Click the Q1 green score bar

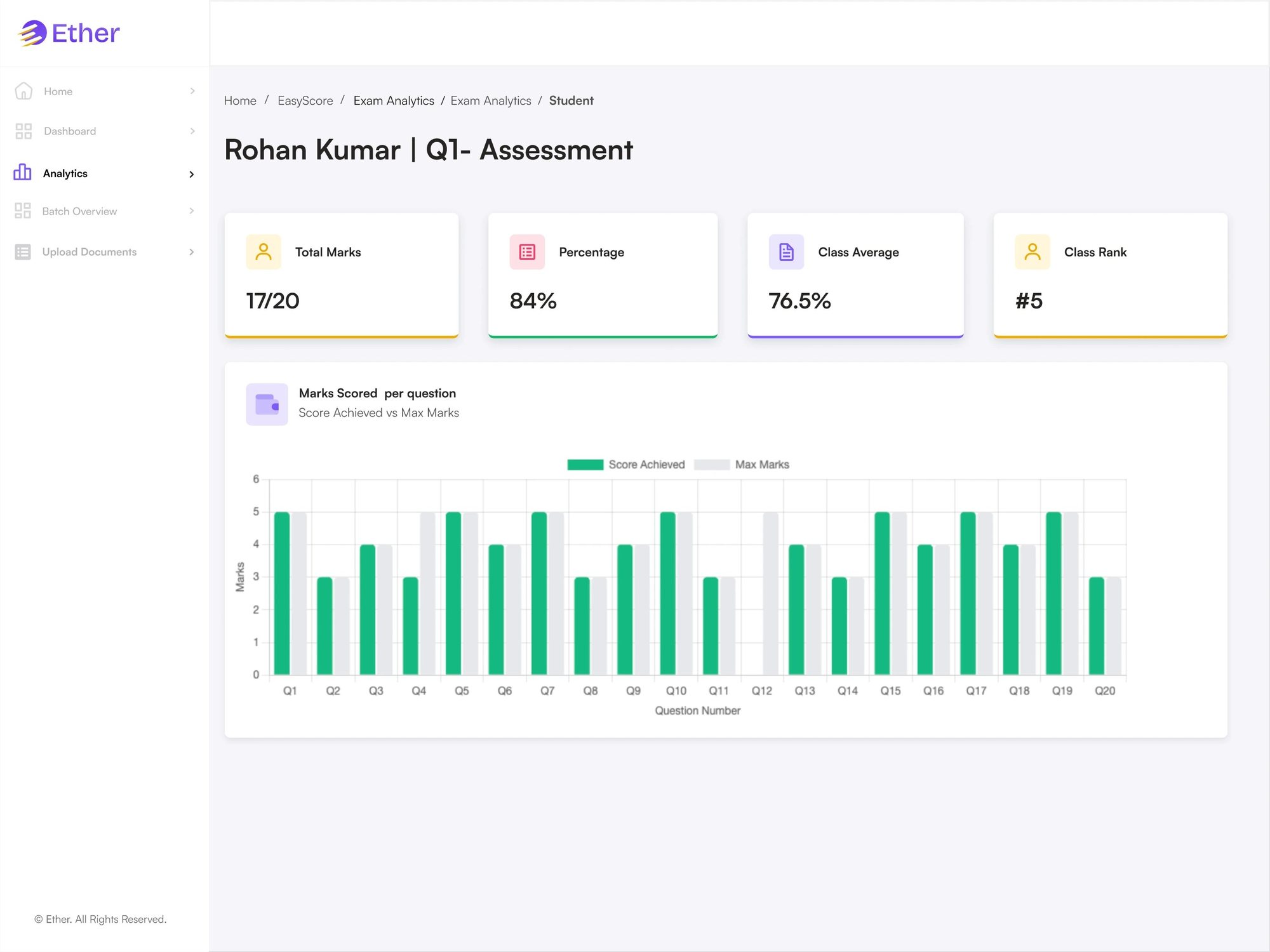282,593
